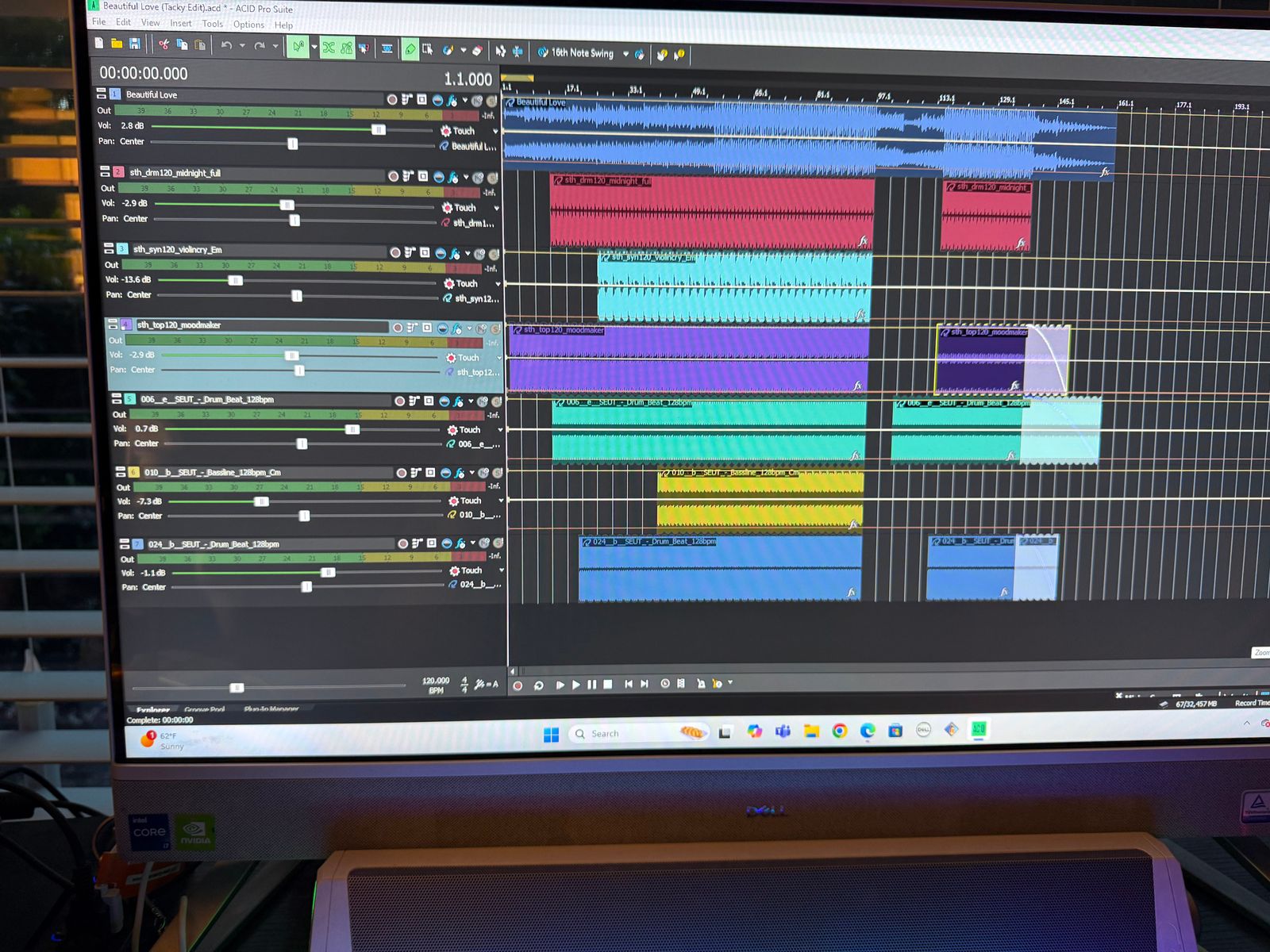
Task: Switch to the Groove Pool tab
Action: point(204,710)
